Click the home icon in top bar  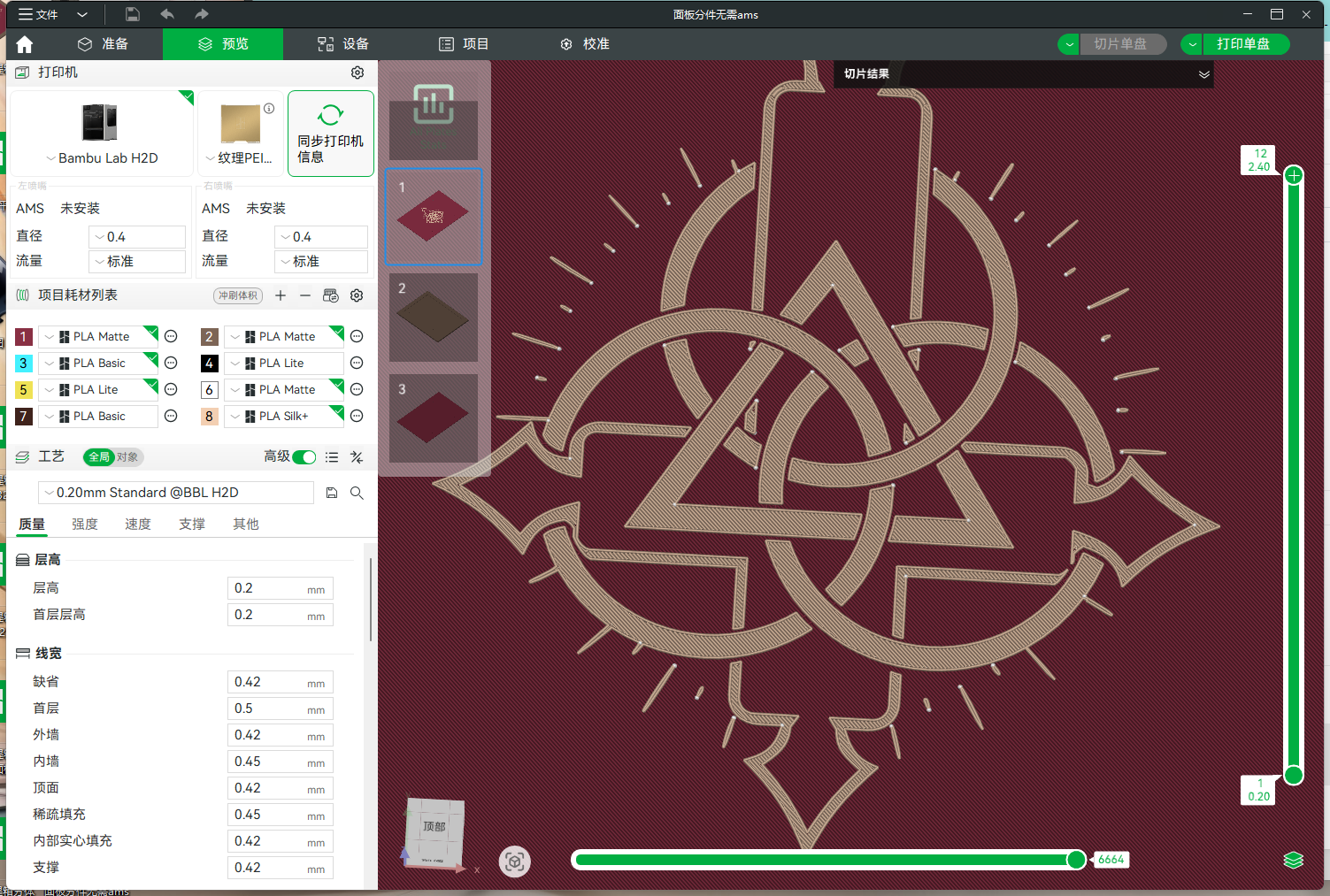coord(24,44)
